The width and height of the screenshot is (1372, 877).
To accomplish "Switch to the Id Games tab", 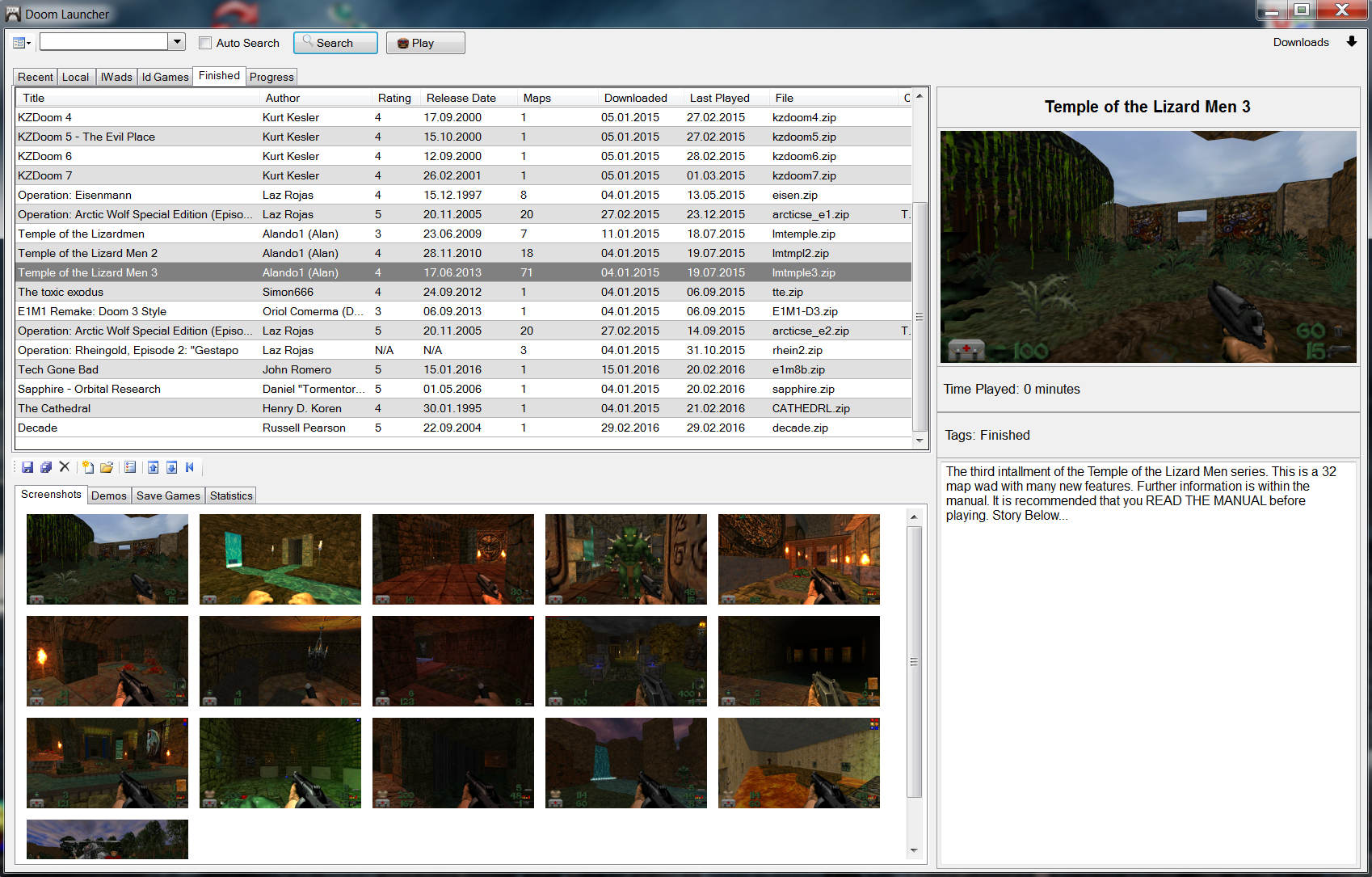I will coord(165,77).
